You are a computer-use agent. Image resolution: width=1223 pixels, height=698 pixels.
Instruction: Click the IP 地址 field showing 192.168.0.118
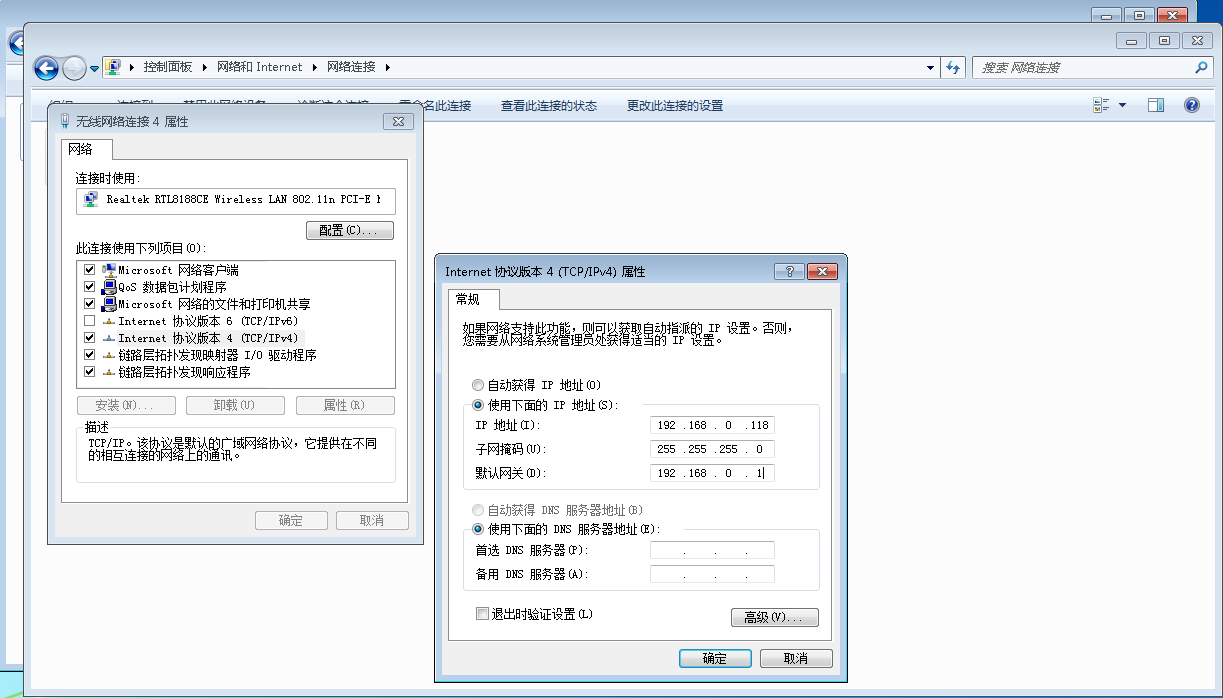tap(712, 425)
